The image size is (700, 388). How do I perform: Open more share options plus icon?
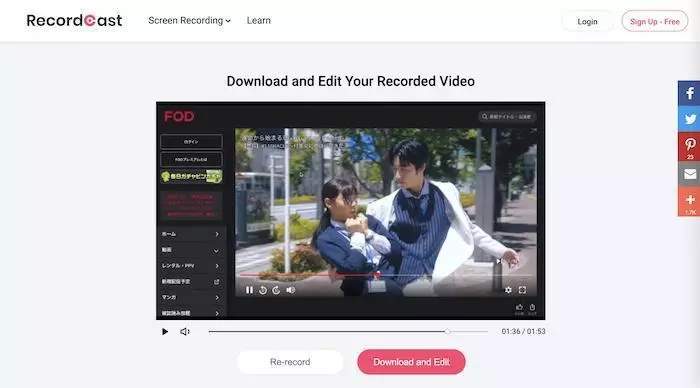click(689, 201)
